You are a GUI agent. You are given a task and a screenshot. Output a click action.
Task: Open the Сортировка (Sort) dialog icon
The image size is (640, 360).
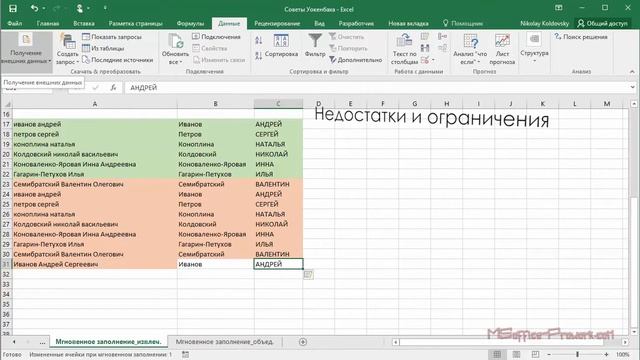pyautogui.click(x=281, y=40)
